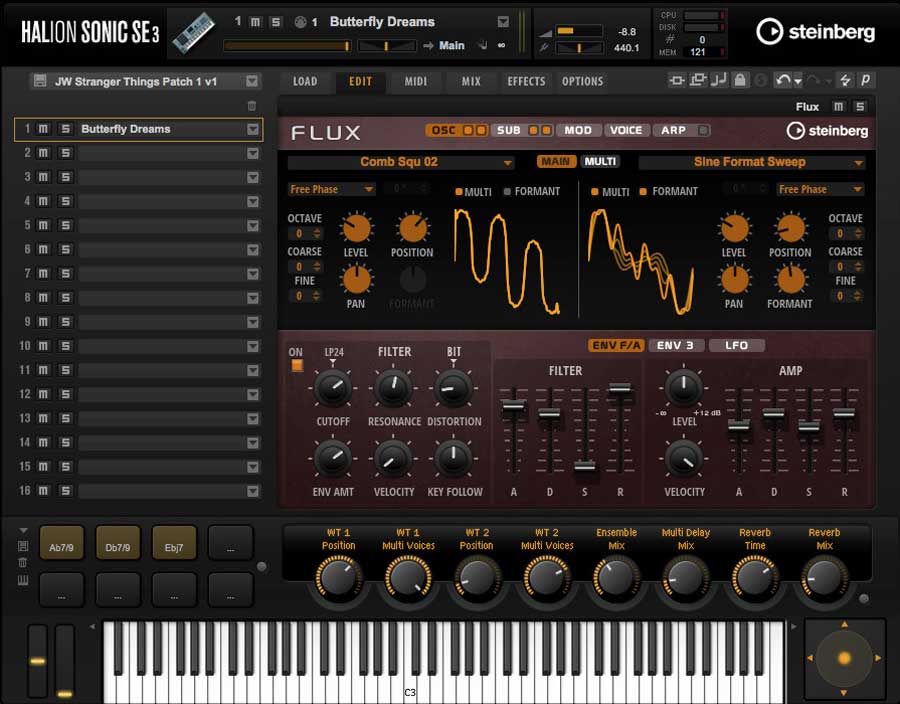The image size is (900, 704).
Task: Mute slot 2 in the slot list
Action: (43, 153)
